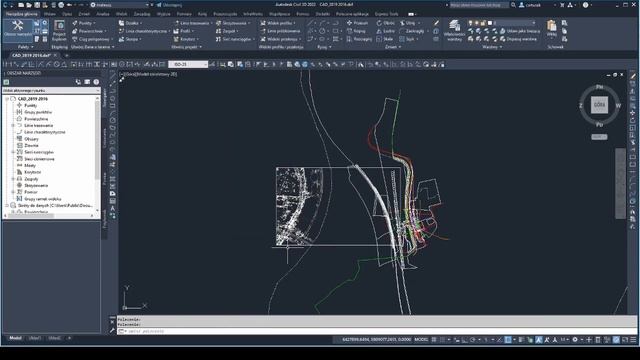Click the toolspace help question-mark icon
This screenshot has height=360, width=640.
[x=96, y=82]
